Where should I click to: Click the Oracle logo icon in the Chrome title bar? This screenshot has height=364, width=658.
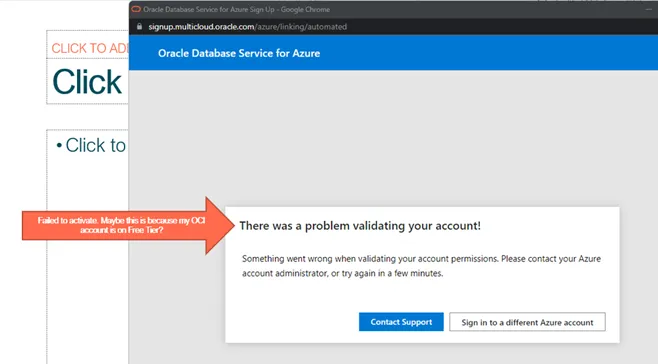click(136, 9)
